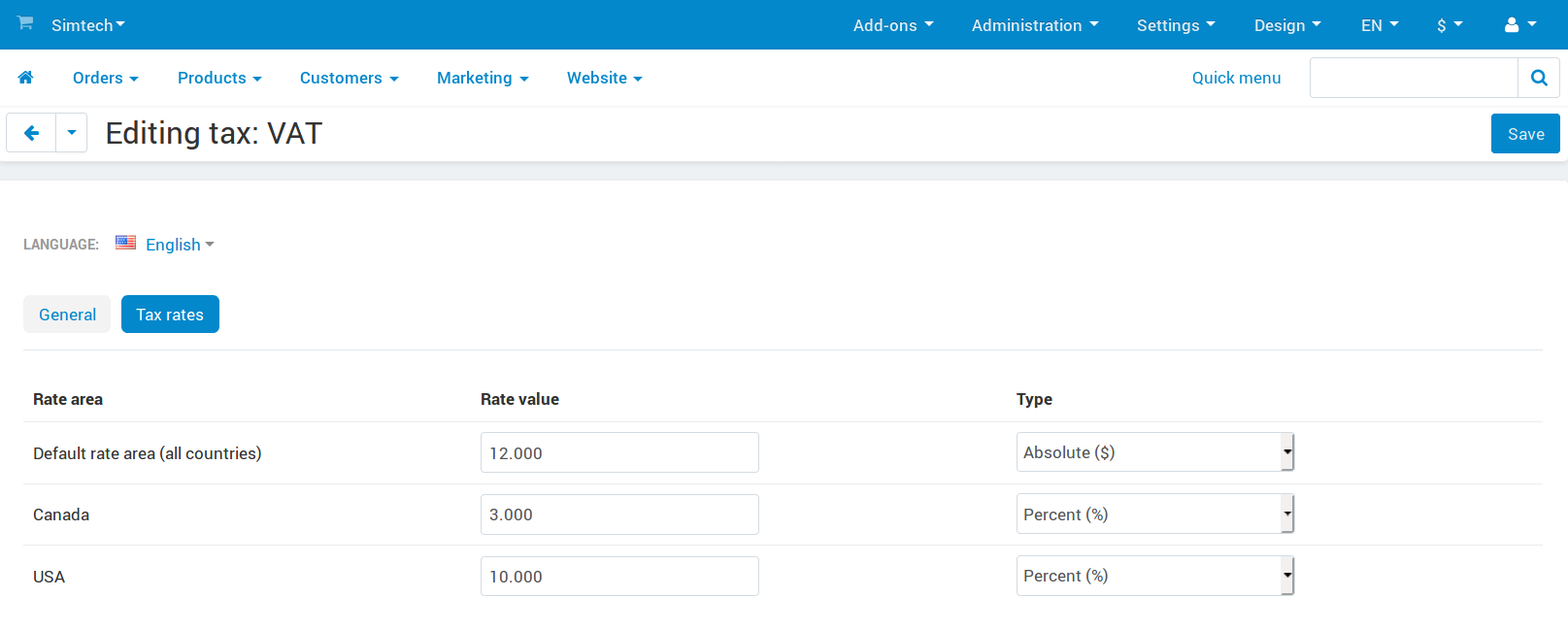Open the dropdown next to back arrow
Viewport: 1568px width, 631px height.
72,133
